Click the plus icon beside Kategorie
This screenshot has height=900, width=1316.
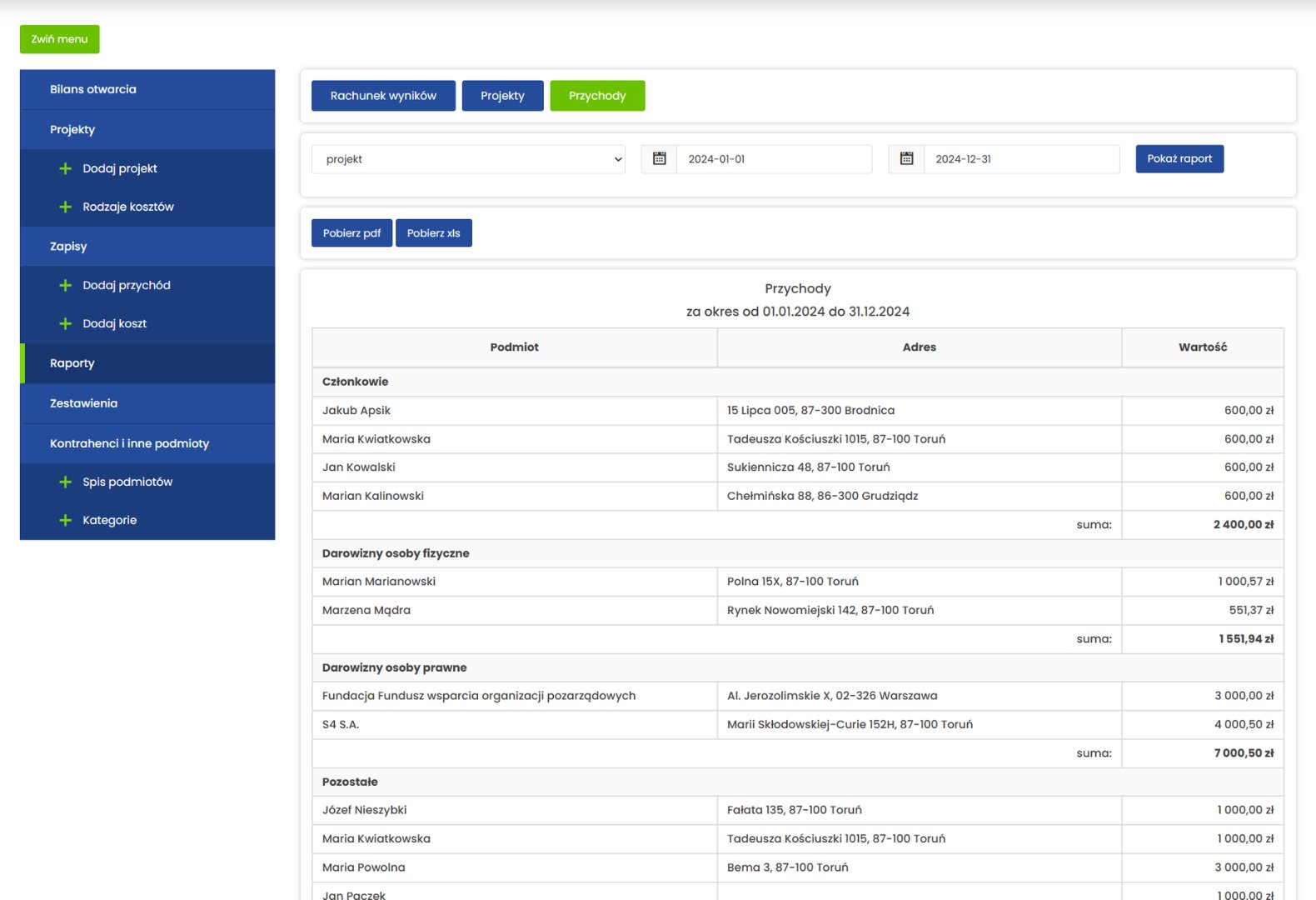tap(65, 521)
